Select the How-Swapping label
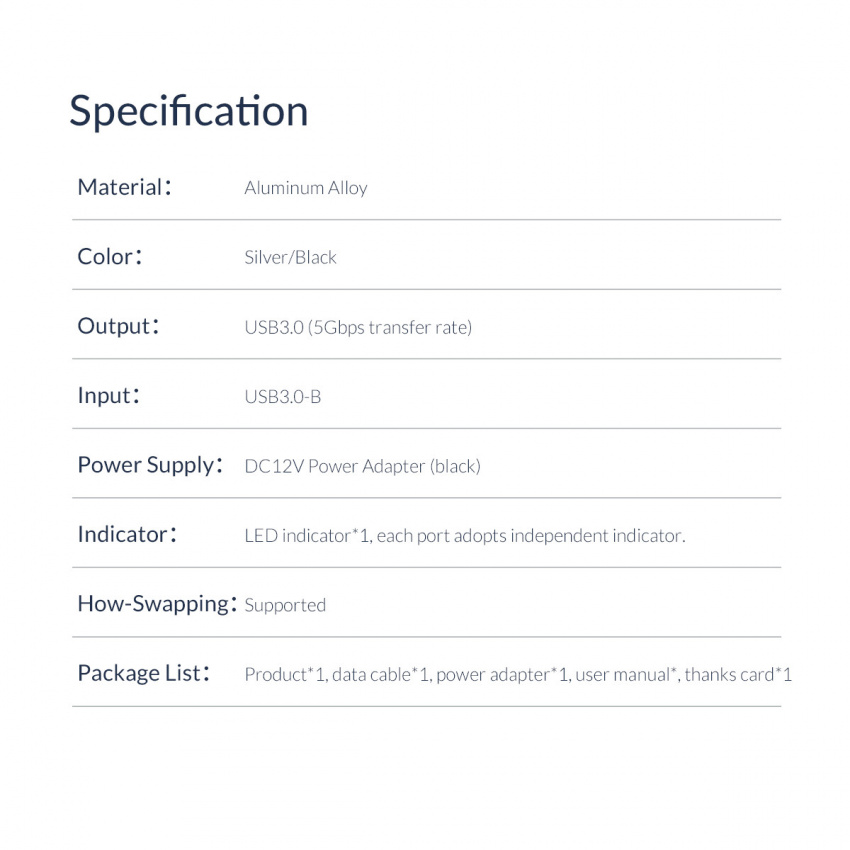Viewport: 850px width, 850px height. [x=157, y=604]
